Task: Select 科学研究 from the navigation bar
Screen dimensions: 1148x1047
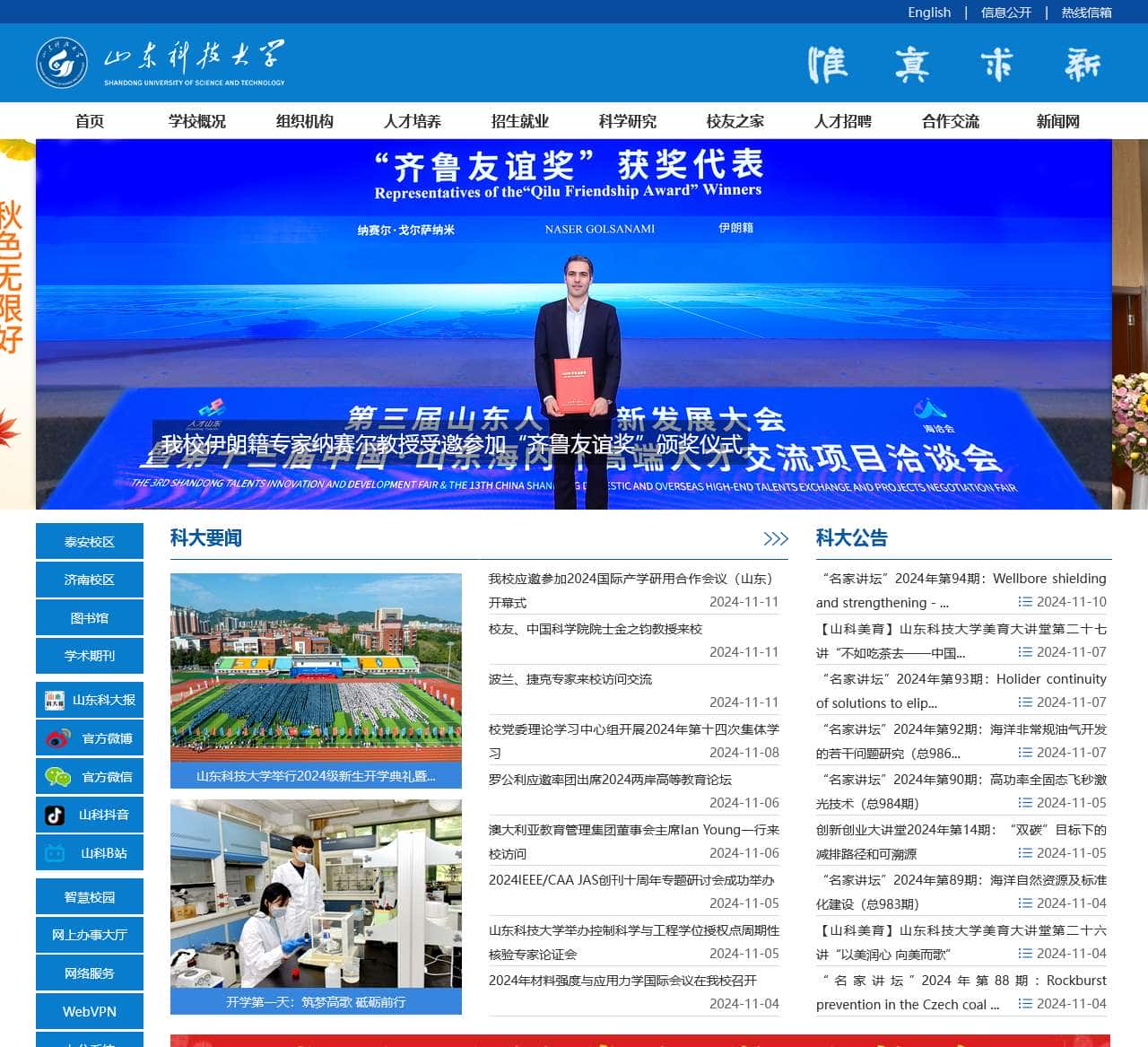Action: coord(628,121)
